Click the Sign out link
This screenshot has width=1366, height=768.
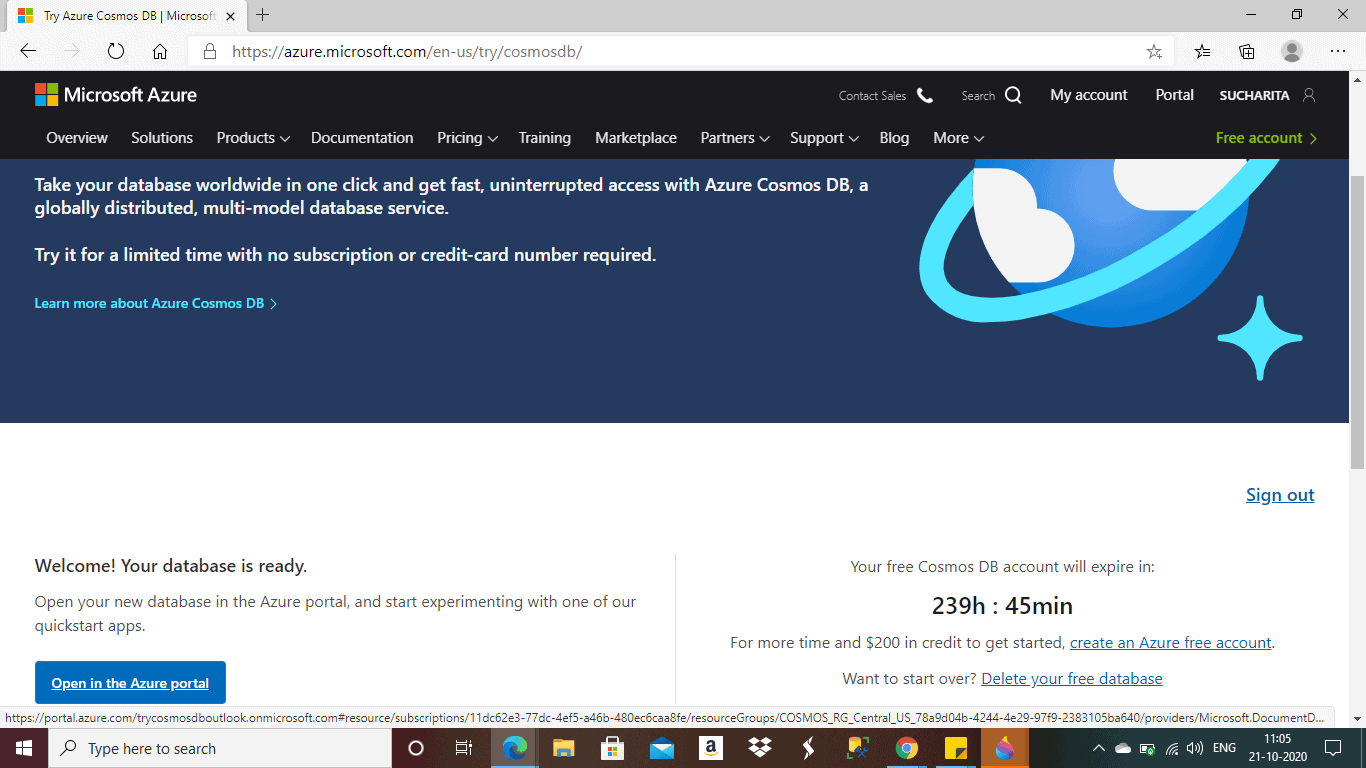pyautogui.click(x=1280, y=495)
